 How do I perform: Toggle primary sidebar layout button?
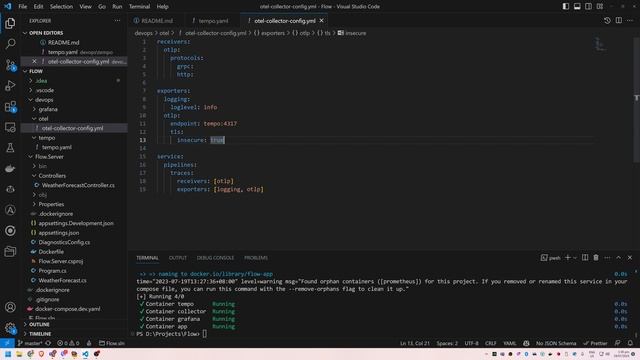coord(566,7)
